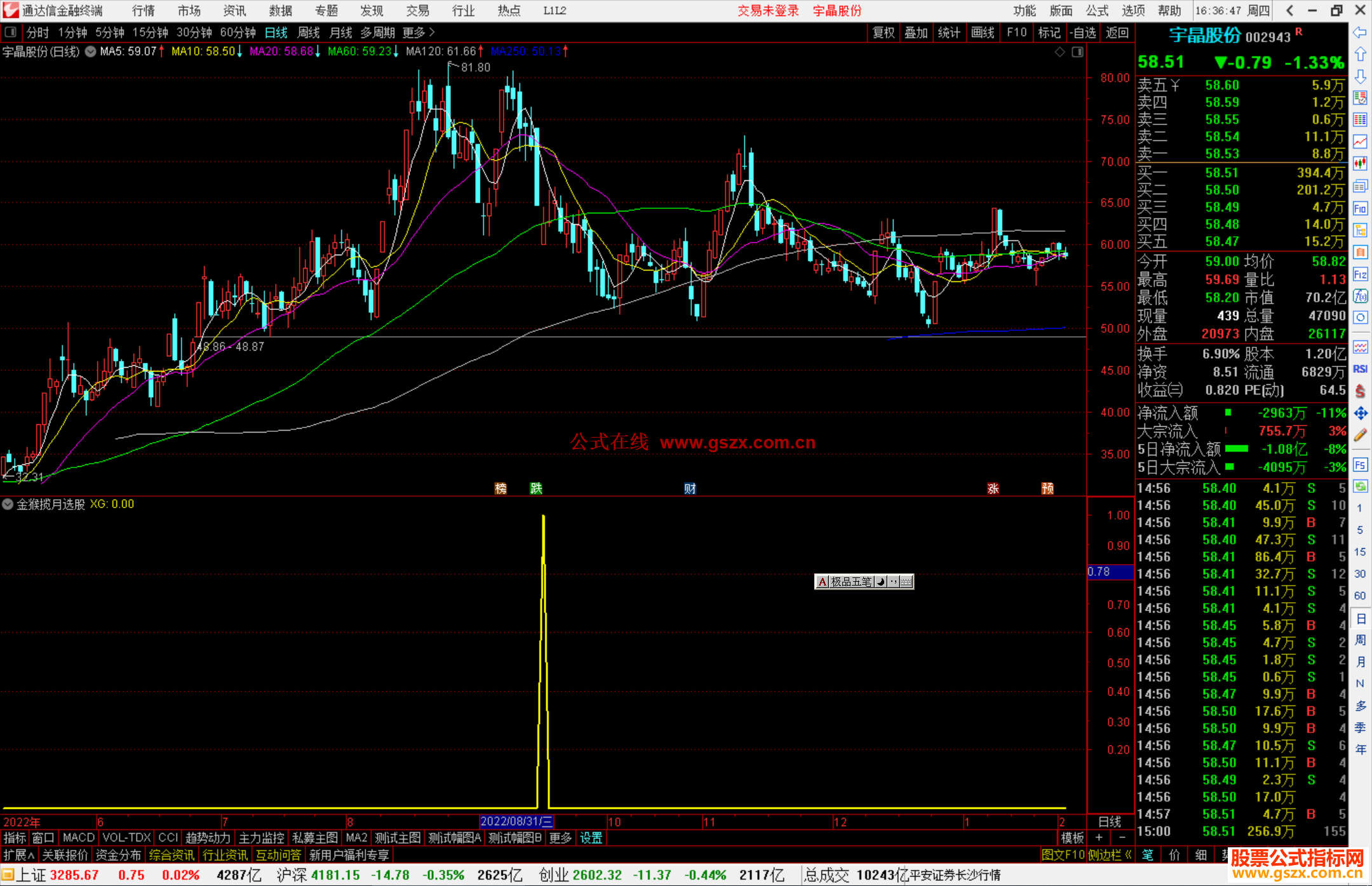Image resolution: width=1372 pixels, height=886 pixels.
Task: Click the 2022/08/31 date marker on timeline
Action: pyautogui.click(x=516, y=821)
